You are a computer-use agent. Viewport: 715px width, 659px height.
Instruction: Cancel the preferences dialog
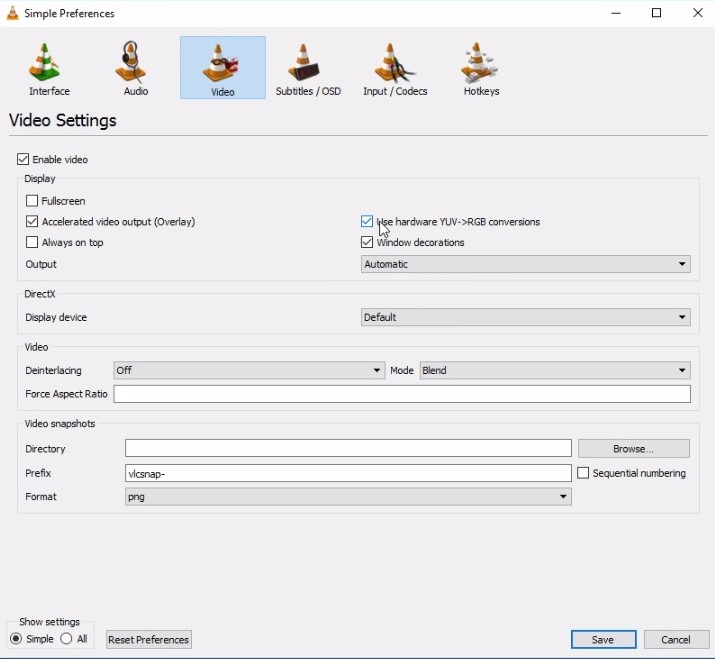click(676, 639)
